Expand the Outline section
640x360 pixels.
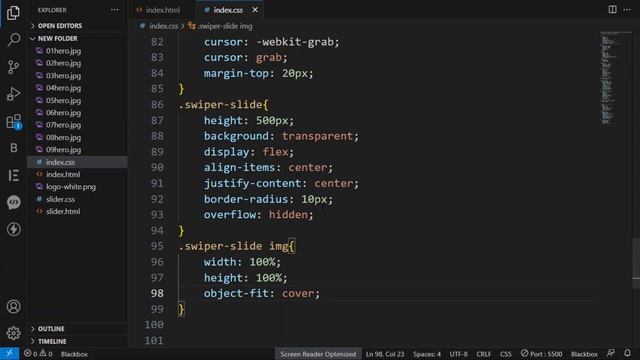point(51,329)
